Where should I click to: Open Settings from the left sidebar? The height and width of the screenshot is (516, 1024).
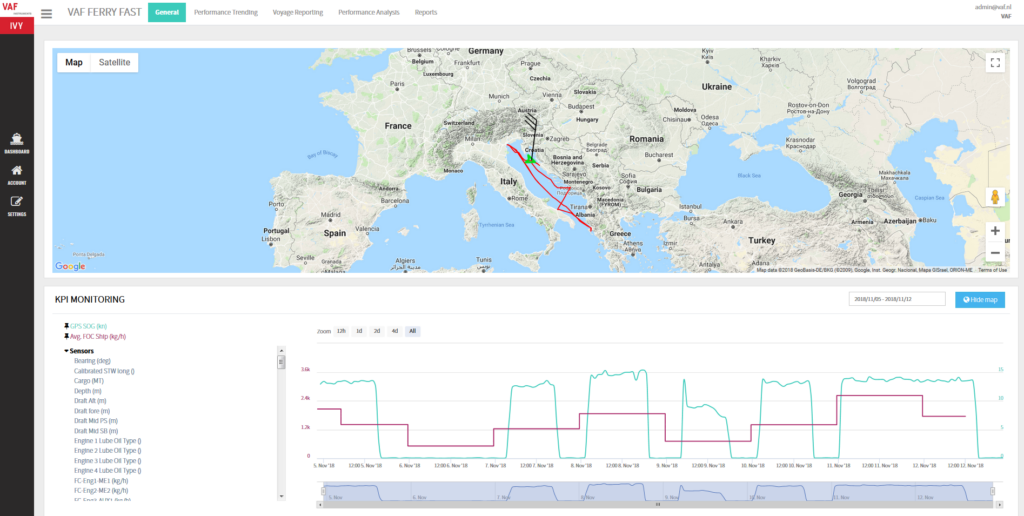tap(17, 203)
